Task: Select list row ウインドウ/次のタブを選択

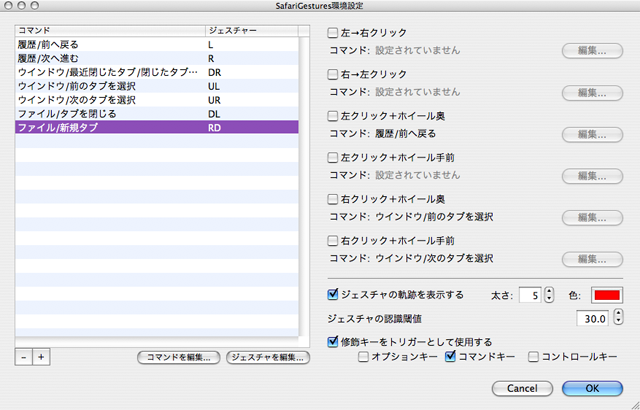Action: (157, 100)
